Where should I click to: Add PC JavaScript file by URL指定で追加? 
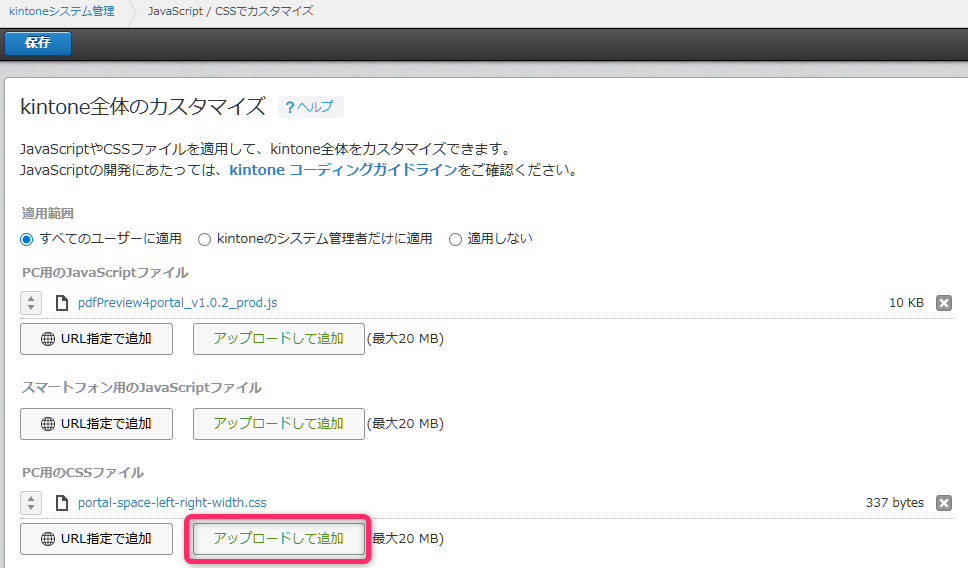(x=96, y=339)
